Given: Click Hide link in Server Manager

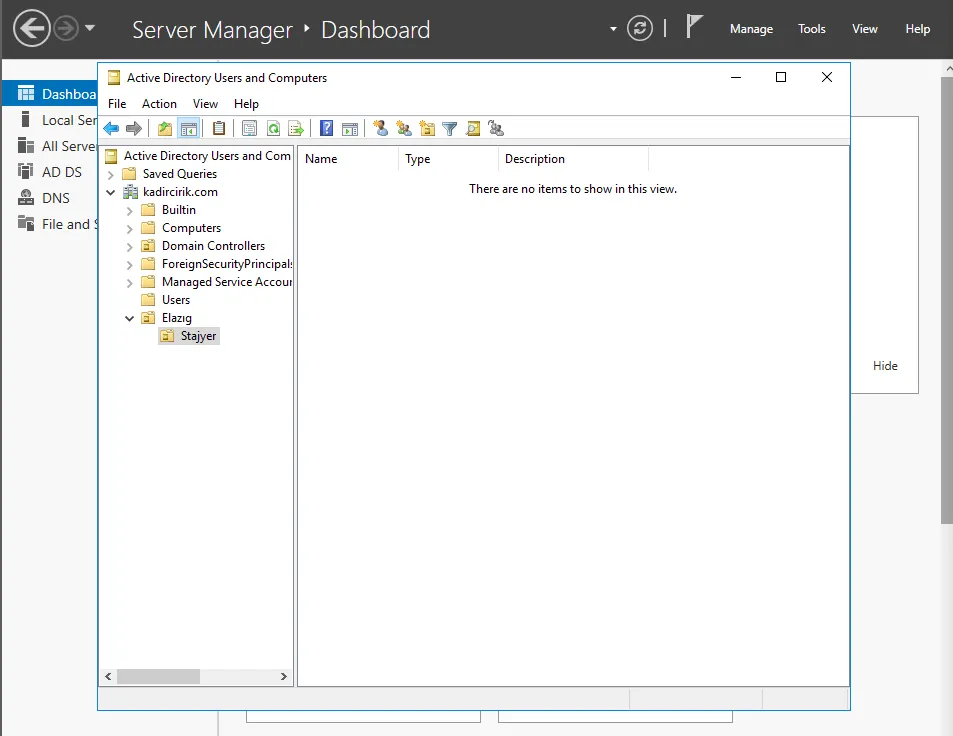Looking at the screenshot, I should pos(885,366).
